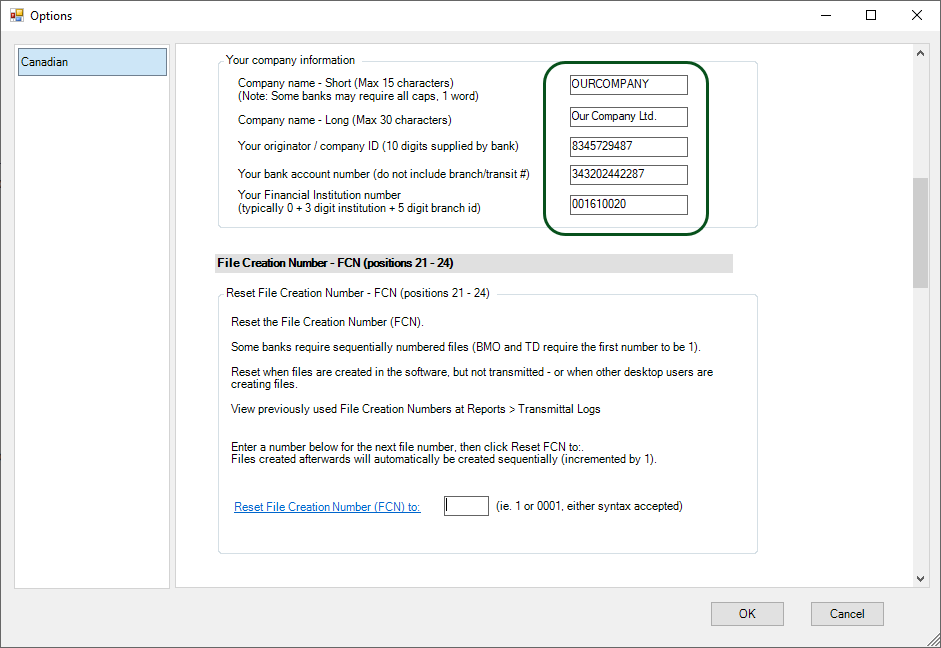
Task: Select the Canadian settings category
Action: [91, 61]
